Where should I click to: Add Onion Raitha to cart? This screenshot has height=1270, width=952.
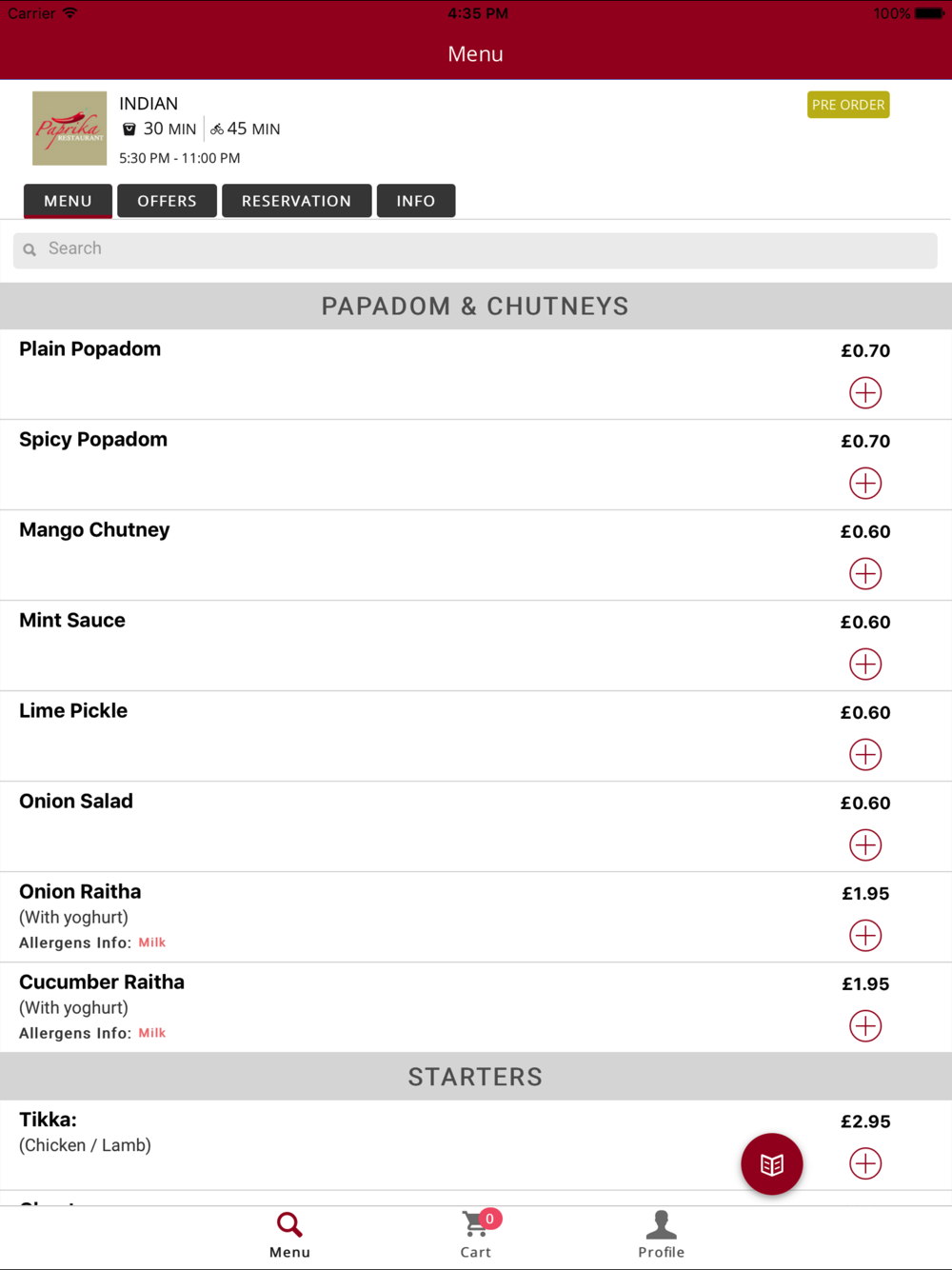click(x=864, y=935)
